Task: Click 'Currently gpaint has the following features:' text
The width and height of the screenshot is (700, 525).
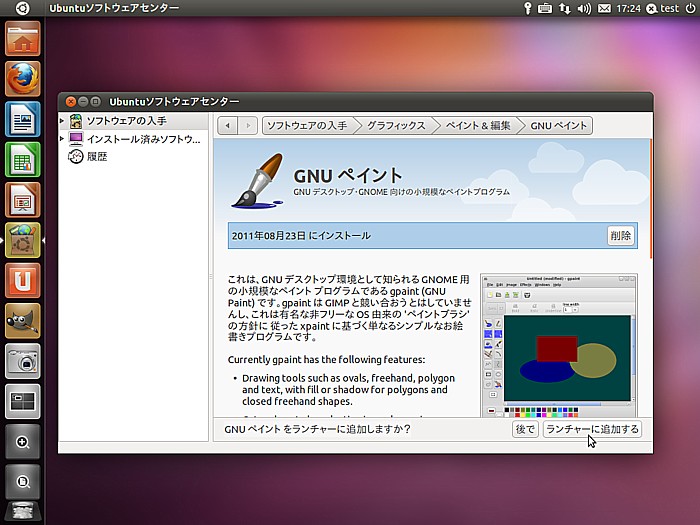Action: point(326,359)
